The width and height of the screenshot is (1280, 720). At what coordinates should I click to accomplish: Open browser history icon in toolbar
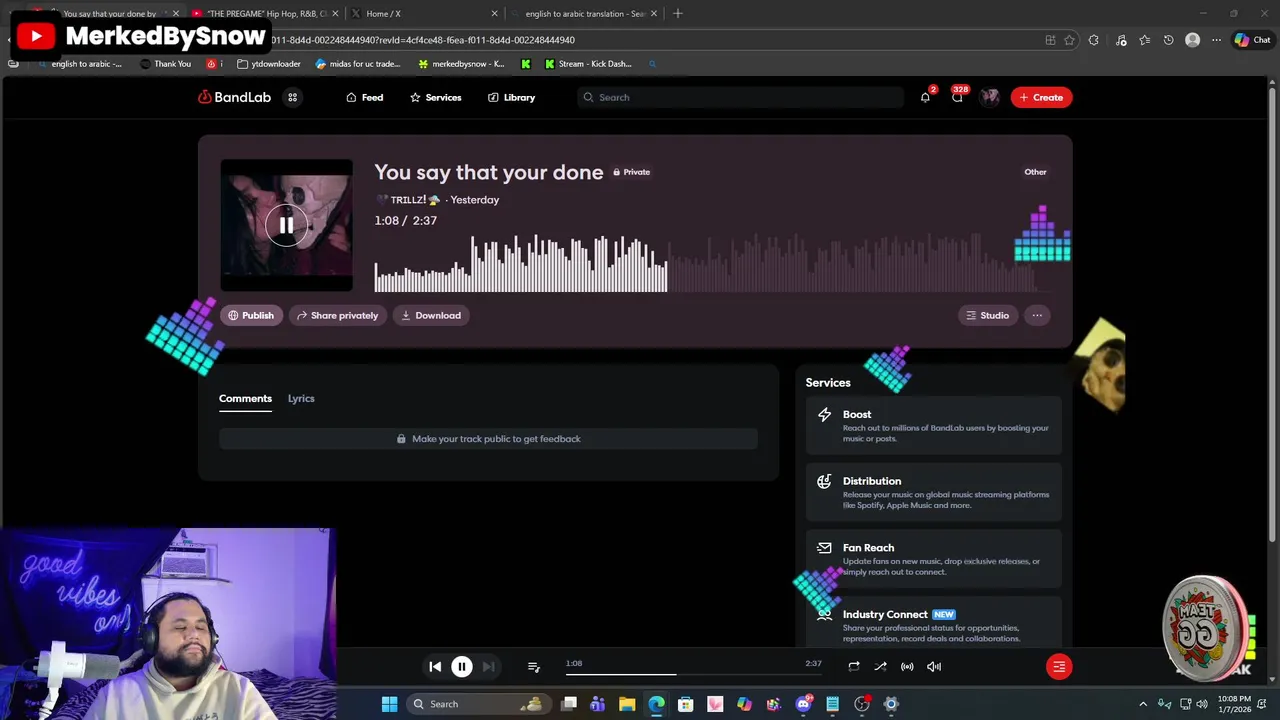(1168, 40)
